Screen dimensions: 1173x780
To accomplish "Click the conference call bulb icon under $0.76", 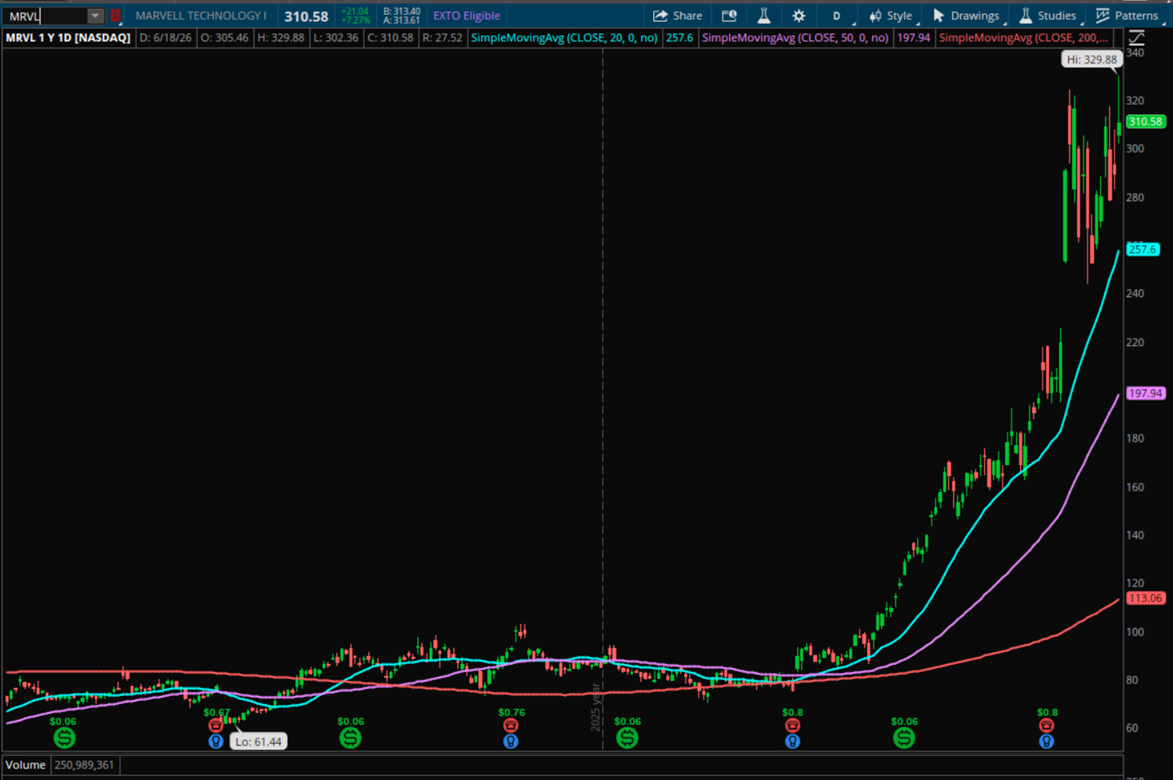I will (510, 742).
